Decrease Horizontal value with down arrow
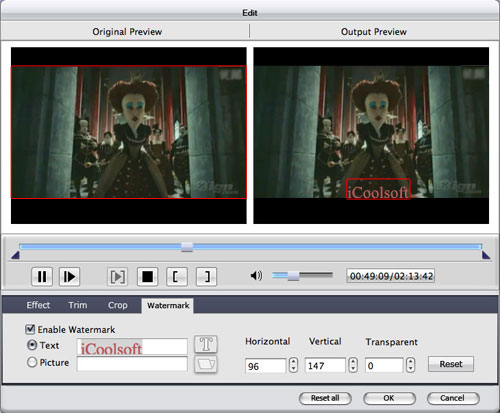The width and height of the screenshot is (500, 413). 293,369
